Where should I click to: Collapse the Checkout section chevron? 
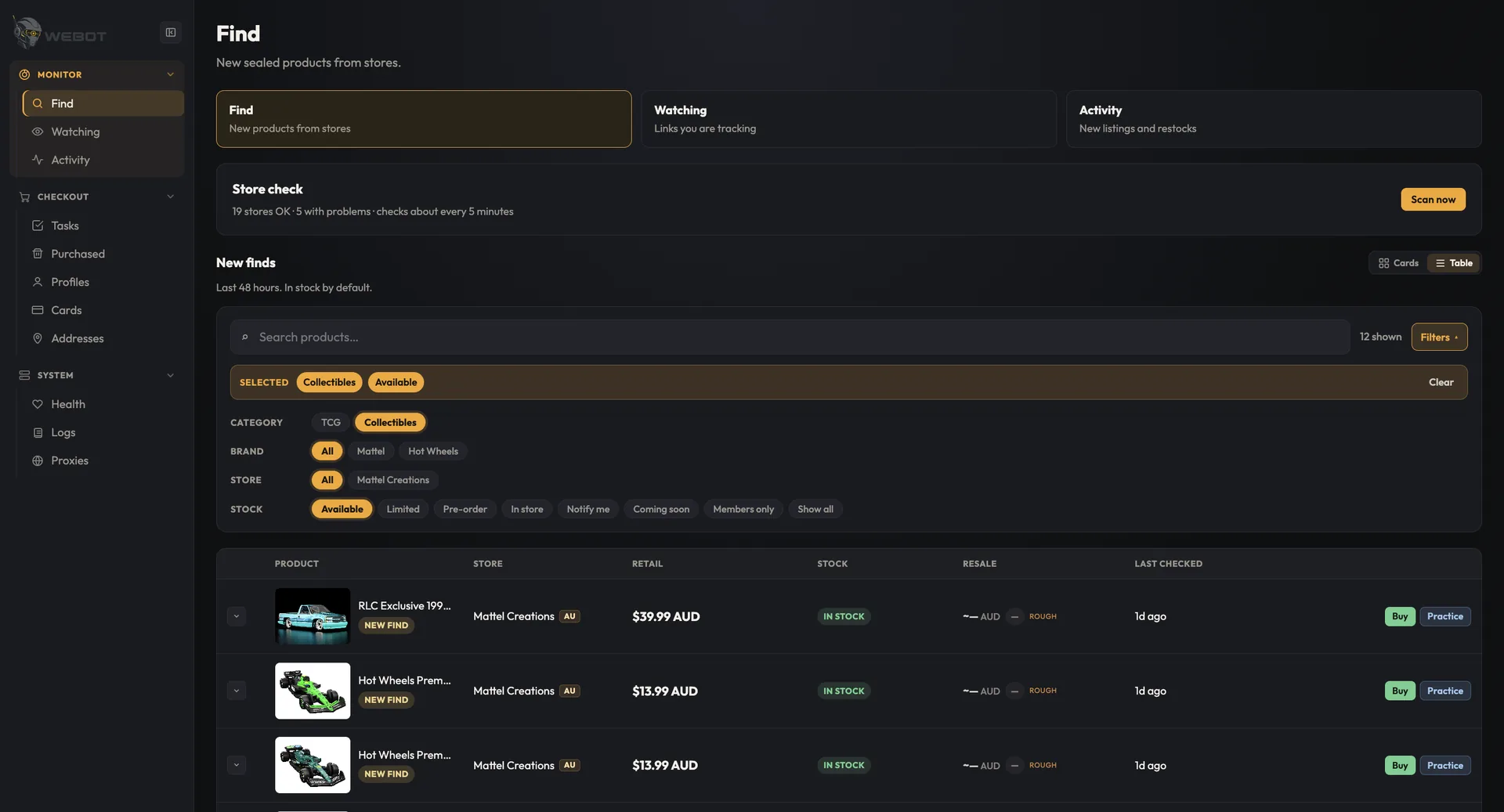pyautogui.click(x=170, y=197)
